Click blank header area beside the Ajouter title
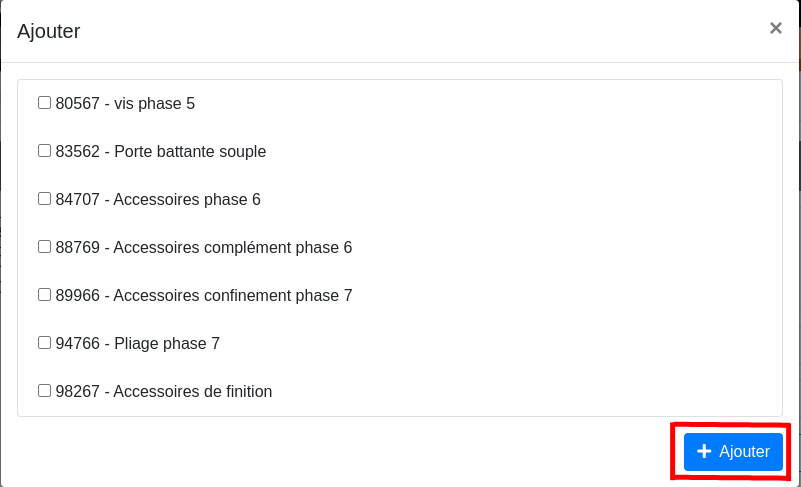 (x=400, y=31)
